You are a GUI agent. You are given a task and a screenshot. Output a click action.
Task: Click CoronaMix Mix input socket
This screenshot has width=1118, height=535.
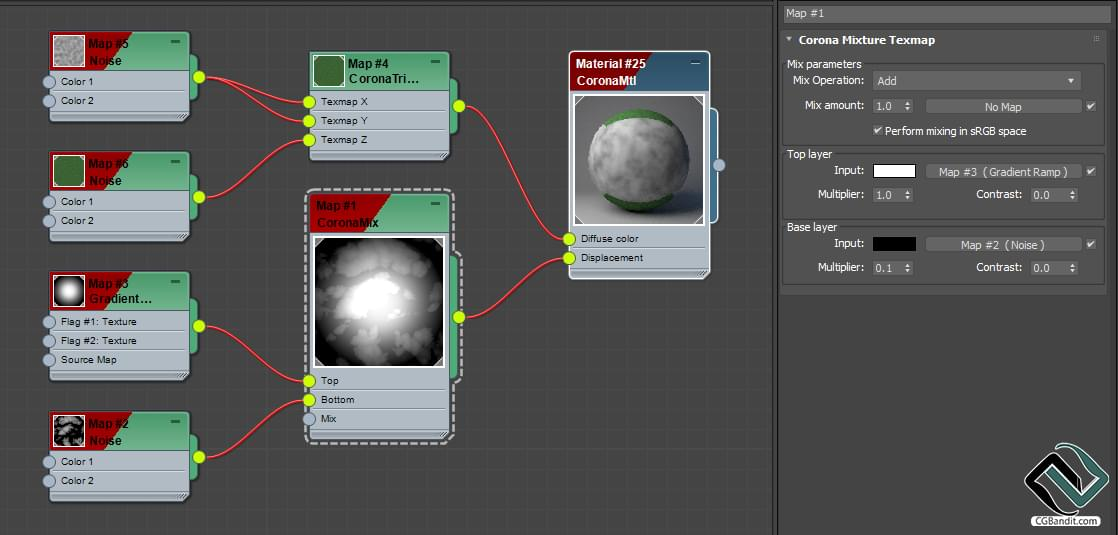(x=309, y=419)
